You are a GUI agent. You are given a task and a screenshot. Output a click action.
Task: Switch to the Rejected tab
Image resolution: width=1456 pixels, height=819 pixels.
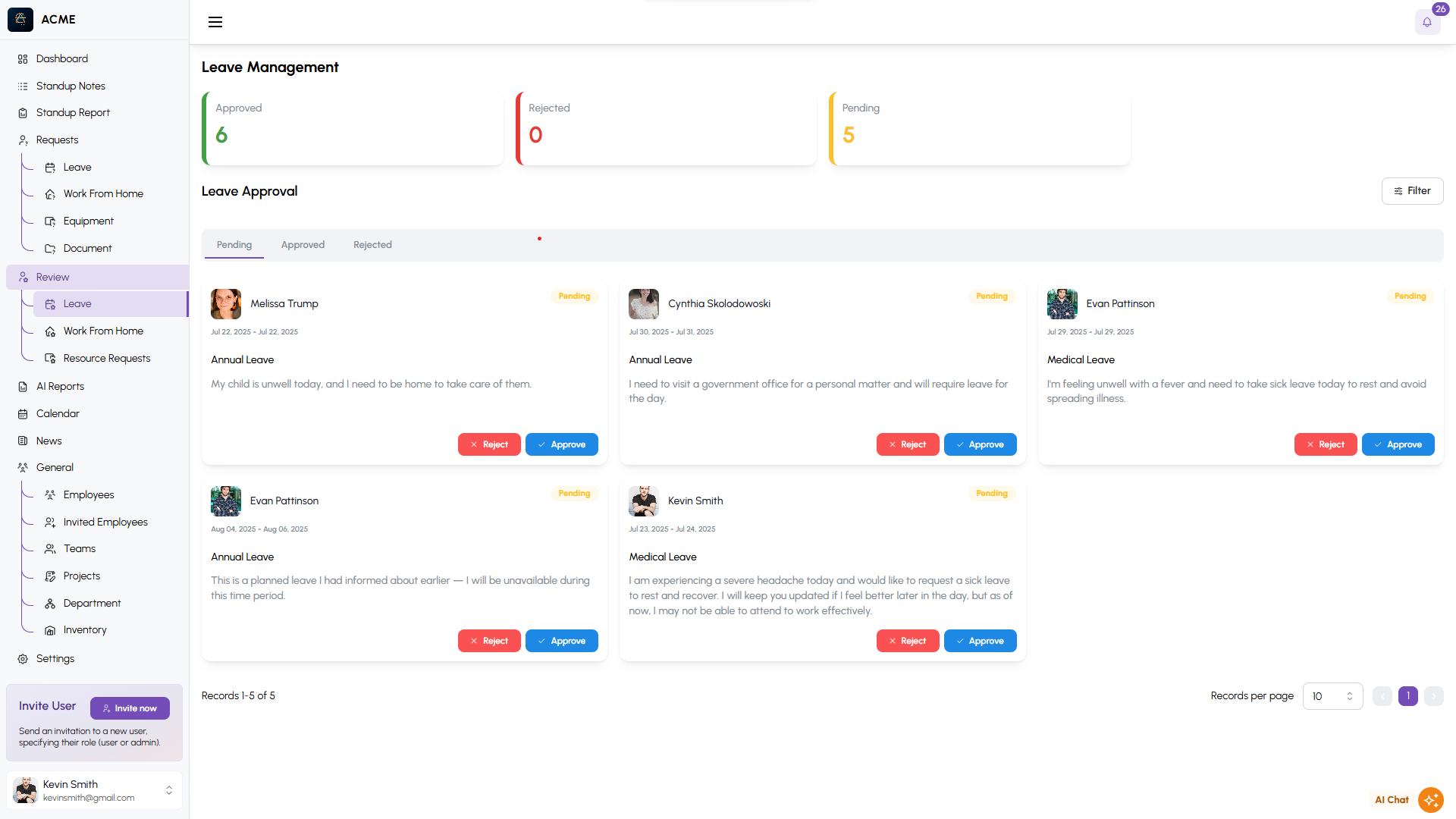pos(372,245)
